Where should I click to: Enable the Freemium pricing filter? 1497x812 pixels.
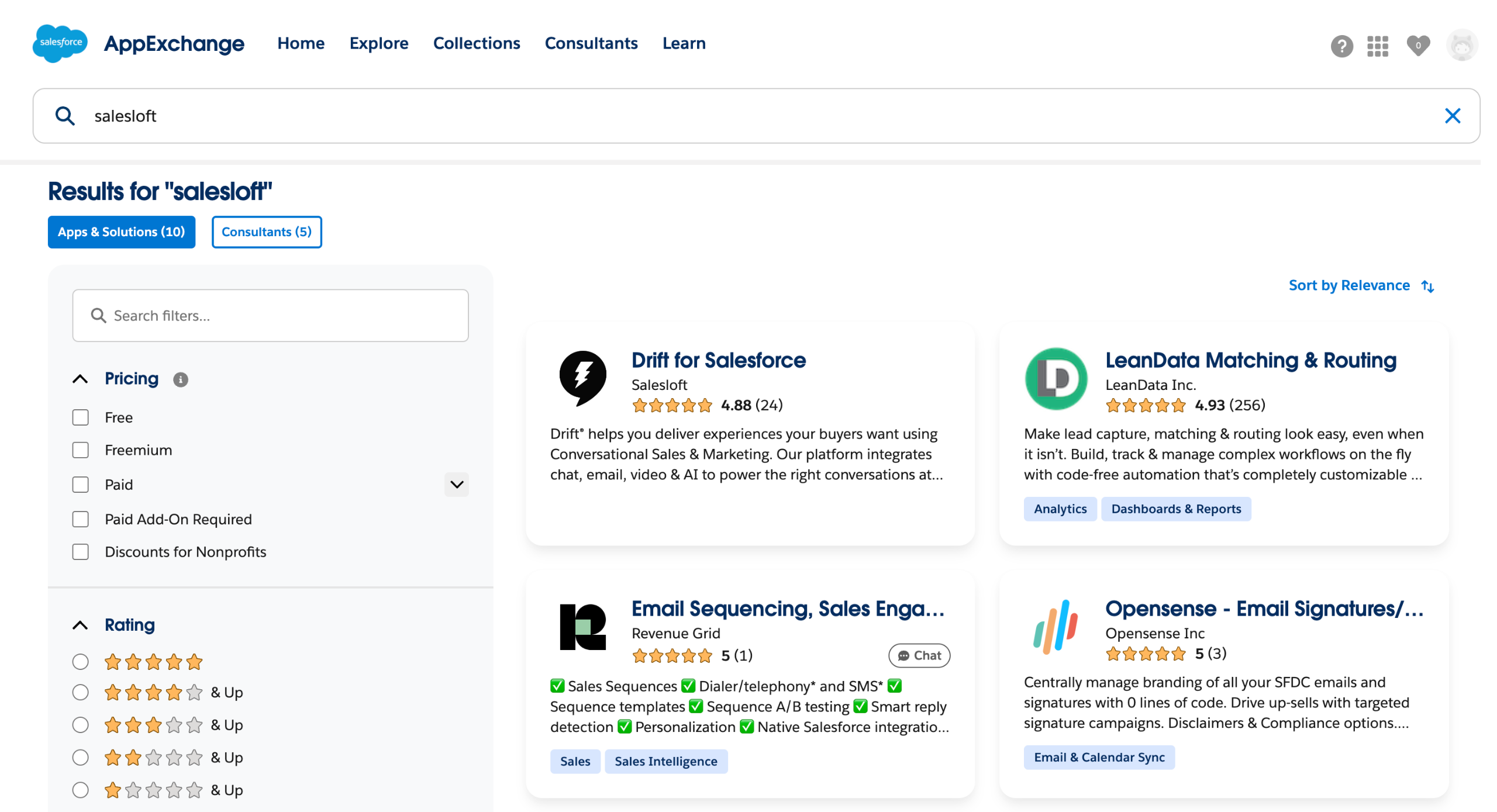coord(80,450)
